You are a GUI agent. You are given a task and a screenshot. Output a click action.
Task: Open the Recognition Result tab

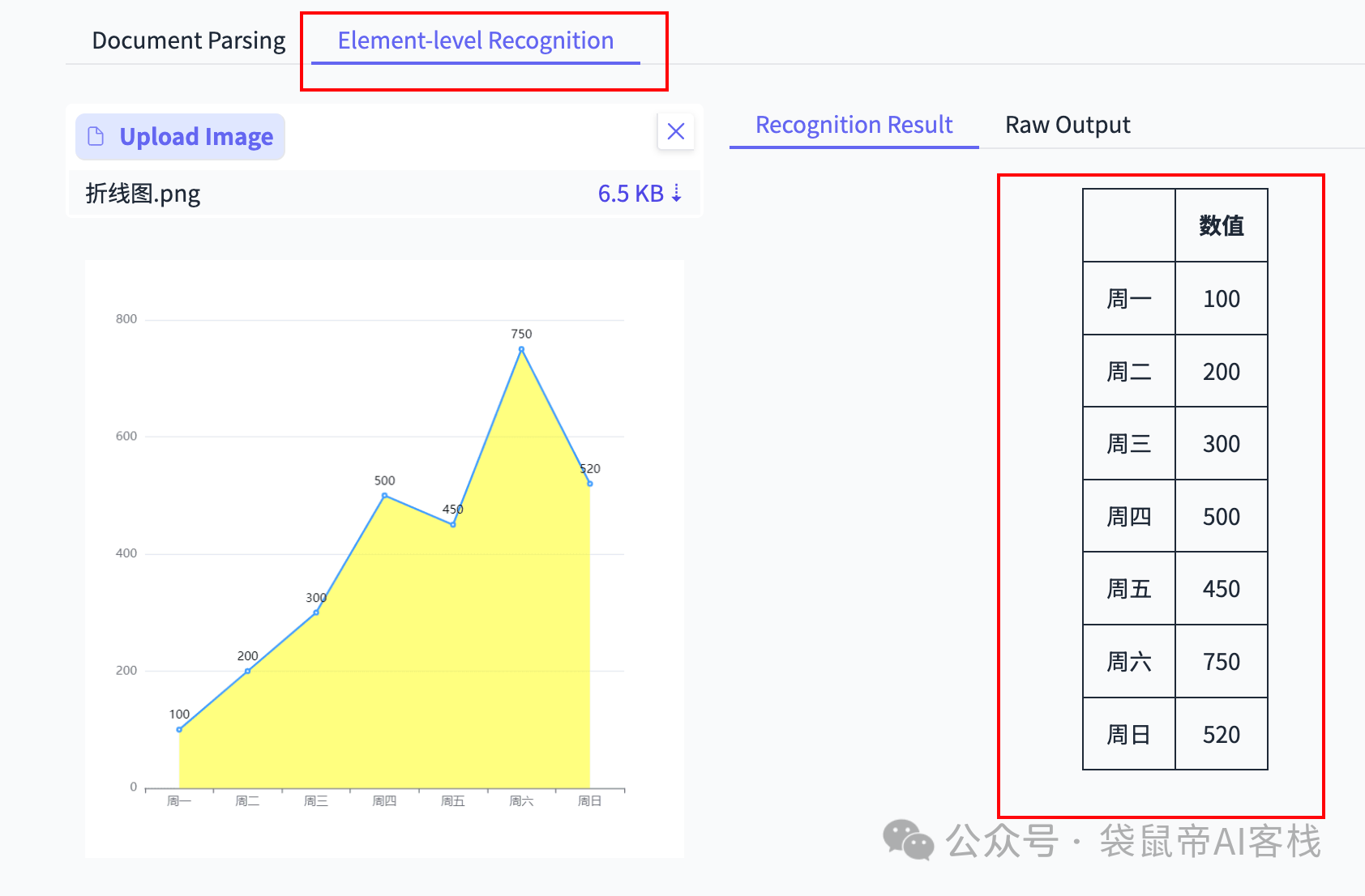(854, 125)
